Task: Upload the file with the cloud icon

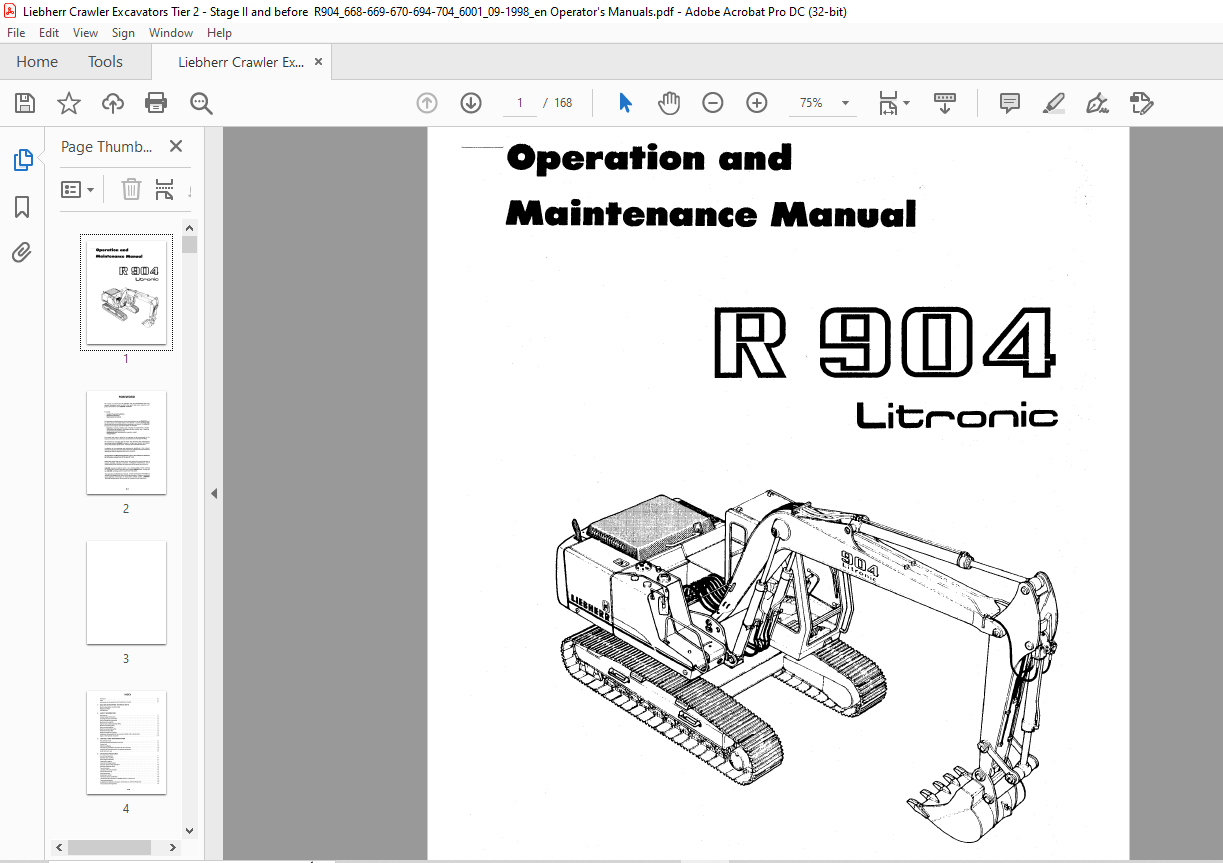Action: click(113, 103)
